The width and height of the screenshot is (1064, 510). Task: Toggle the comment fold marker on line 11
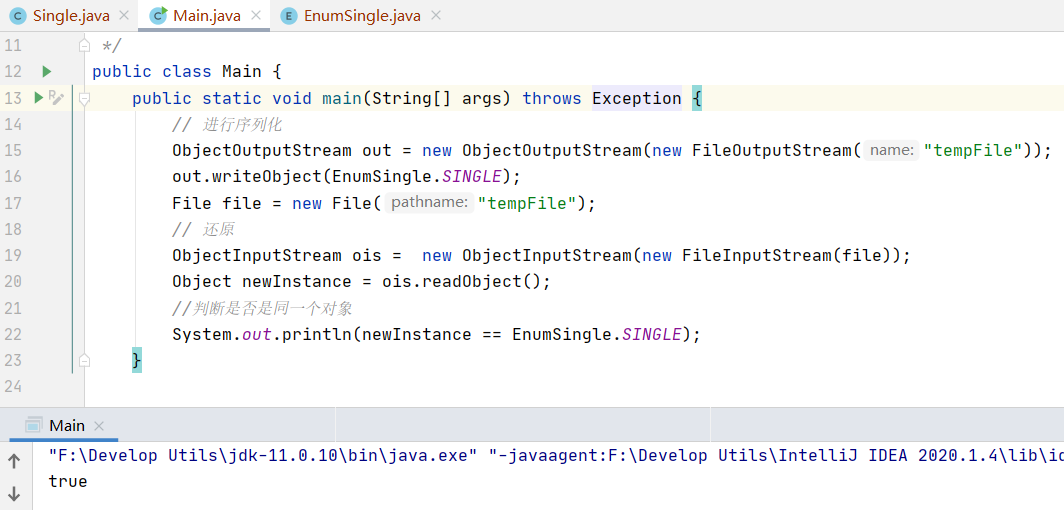[85, 46]
